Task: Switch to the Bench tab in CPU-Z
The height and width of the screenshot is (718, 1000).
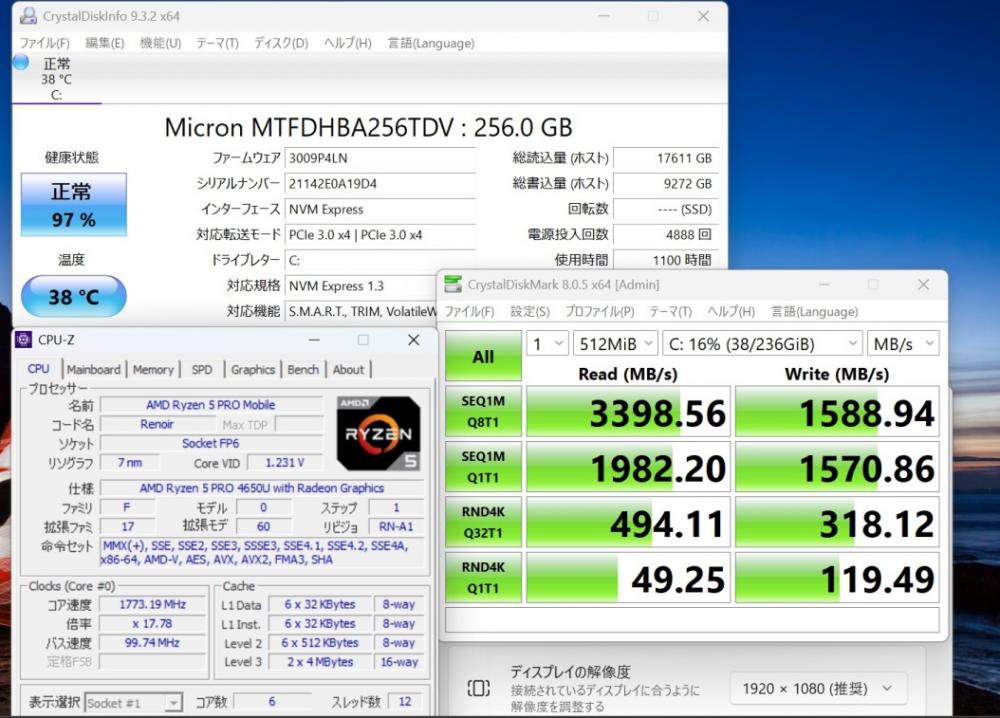Action: [303, 370]
